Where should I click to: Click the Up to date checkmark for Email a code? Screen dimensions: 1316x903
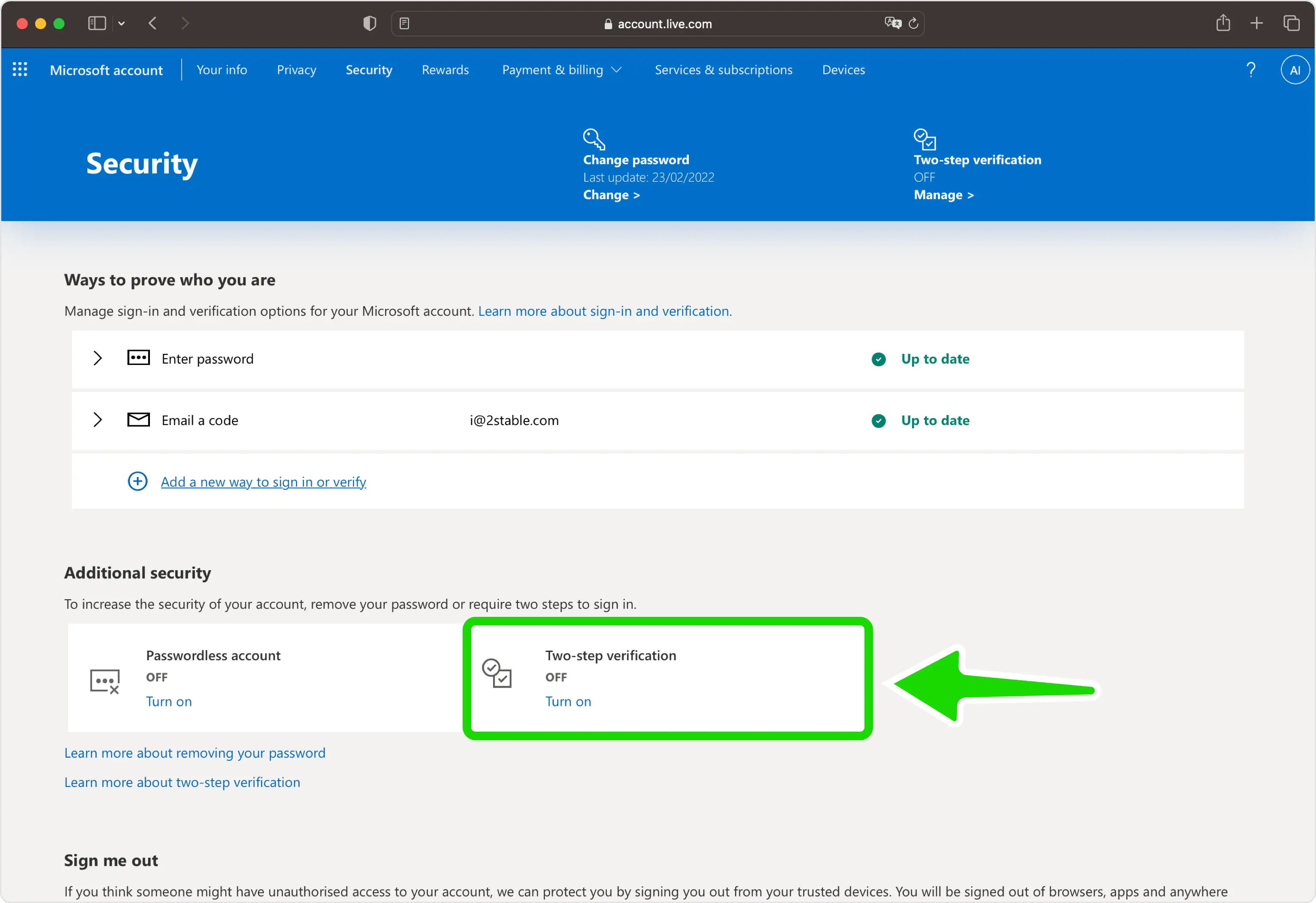coord(879,419)
